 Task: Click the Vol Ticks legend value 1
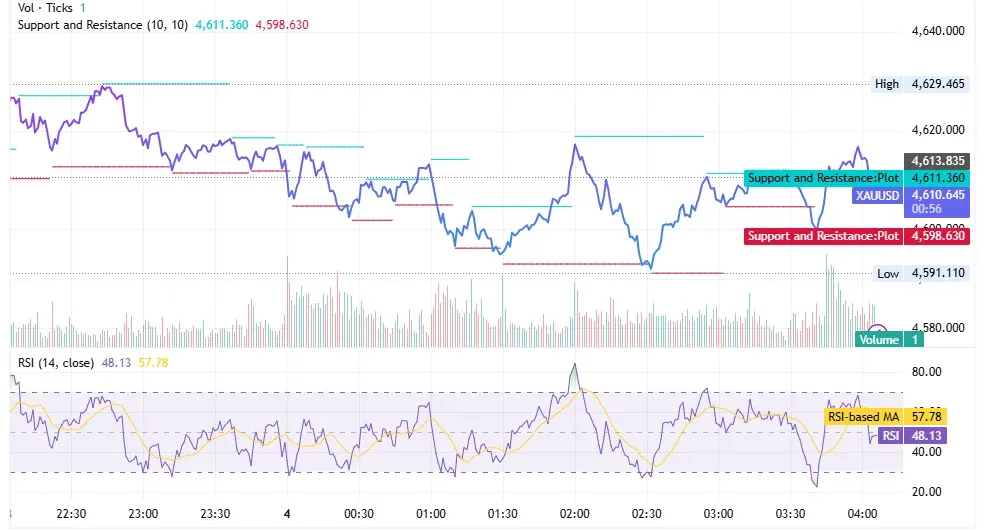(x=82, y=8)
